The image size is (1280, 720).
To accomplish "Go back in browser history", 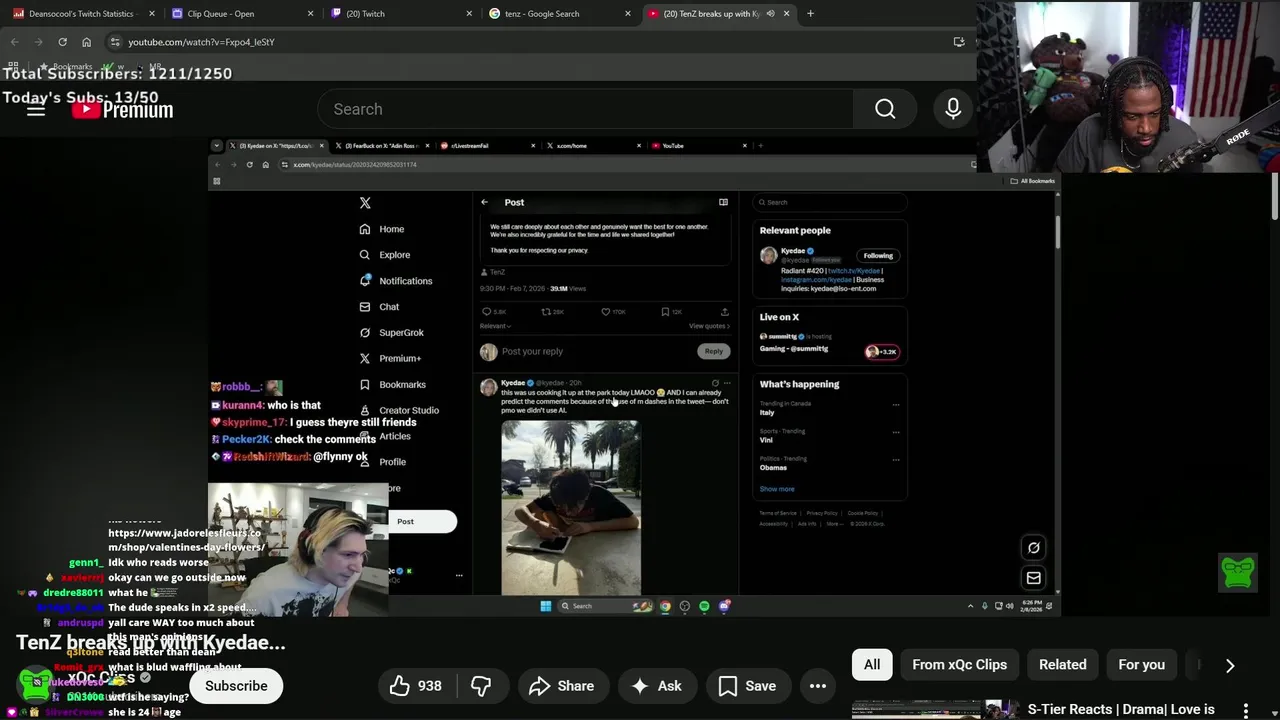I will [x=14, y=42].
